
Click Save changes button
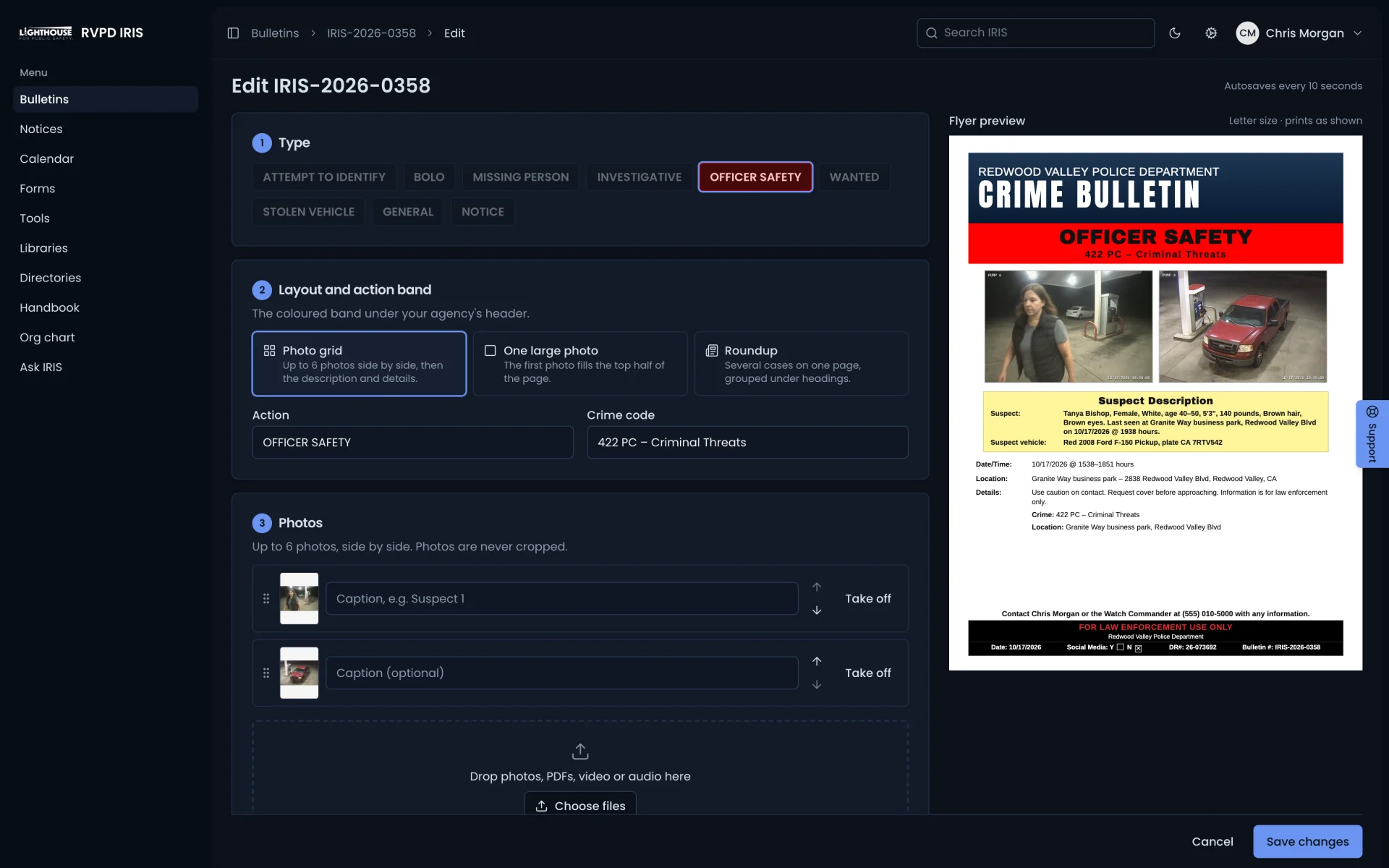click(1307, 842)
